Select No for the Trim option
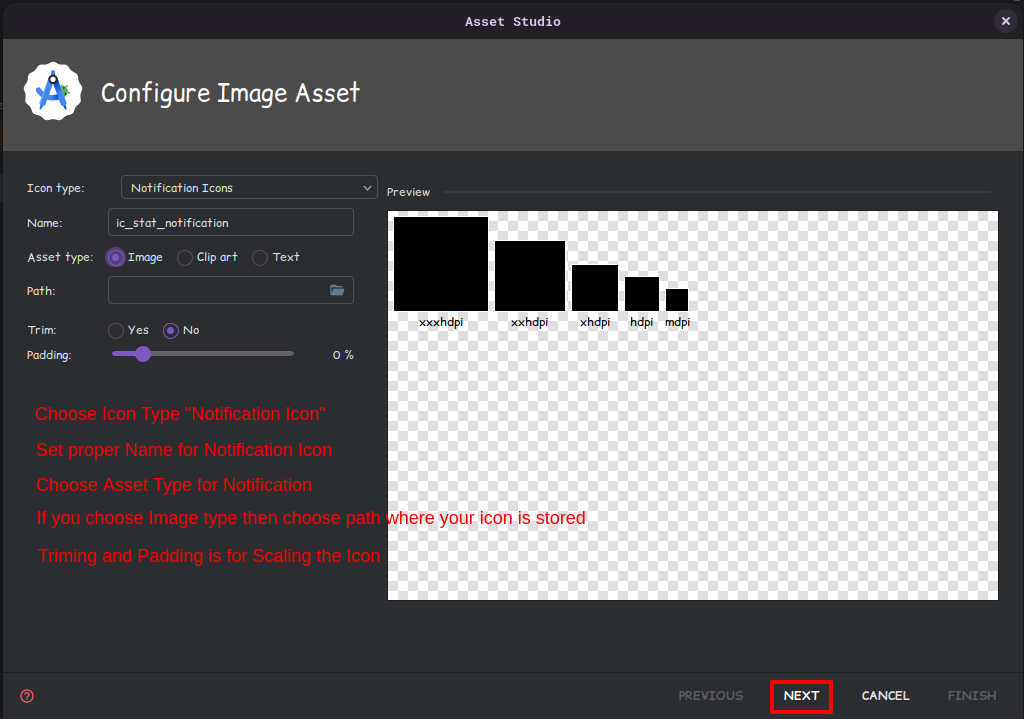1024x719 pixels. point(171,330)
